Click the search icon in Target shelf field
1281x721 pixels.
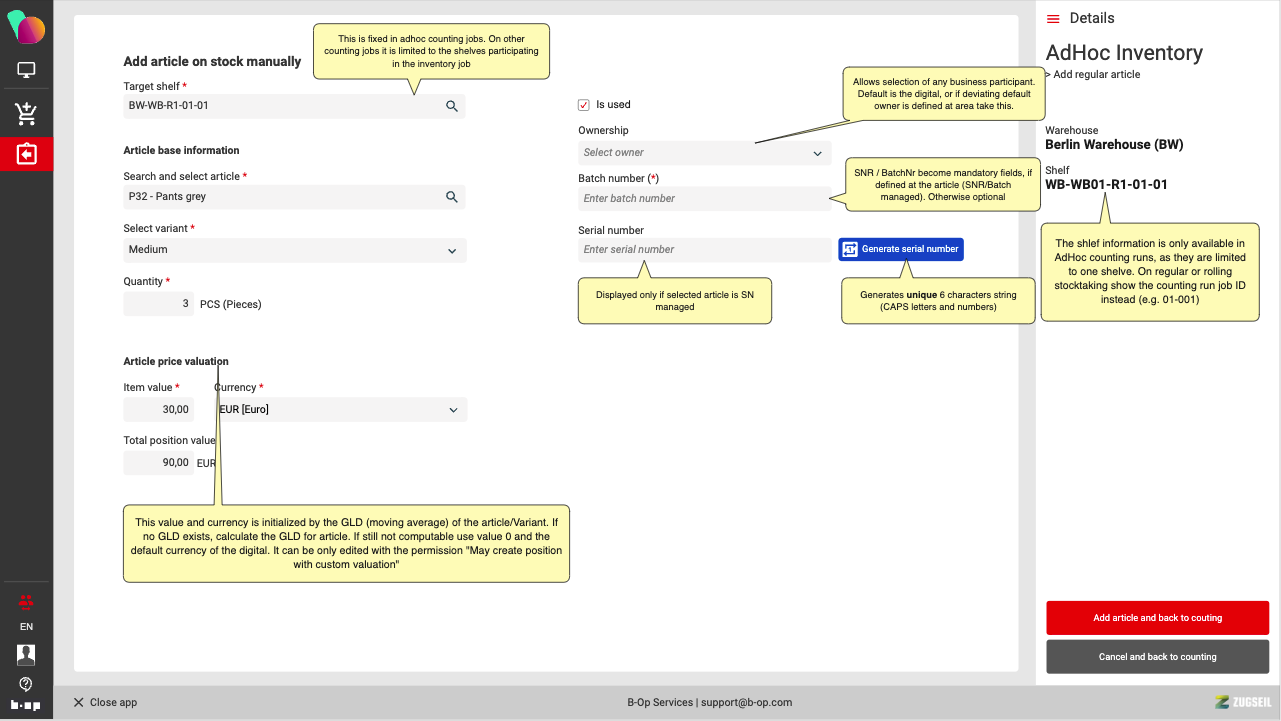[x=451, y=106]
